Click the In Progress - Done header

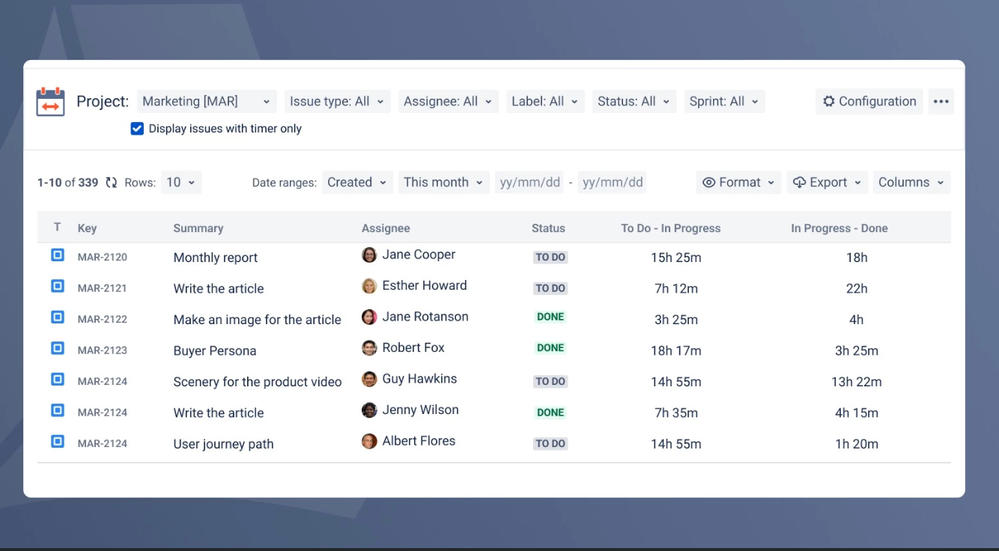coord(839,228)
